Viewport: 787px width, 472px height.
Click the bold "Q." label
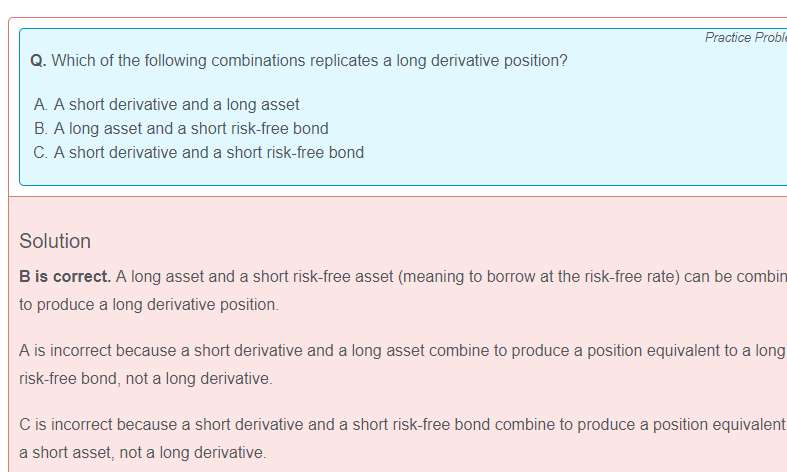click(38, 60)
